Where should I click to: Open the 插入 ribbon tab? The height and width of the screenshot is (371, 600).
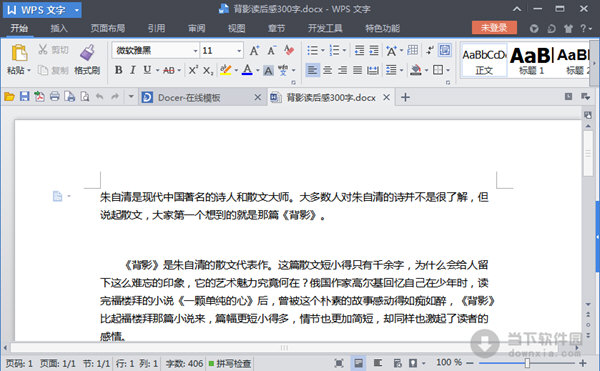point(59,28)
